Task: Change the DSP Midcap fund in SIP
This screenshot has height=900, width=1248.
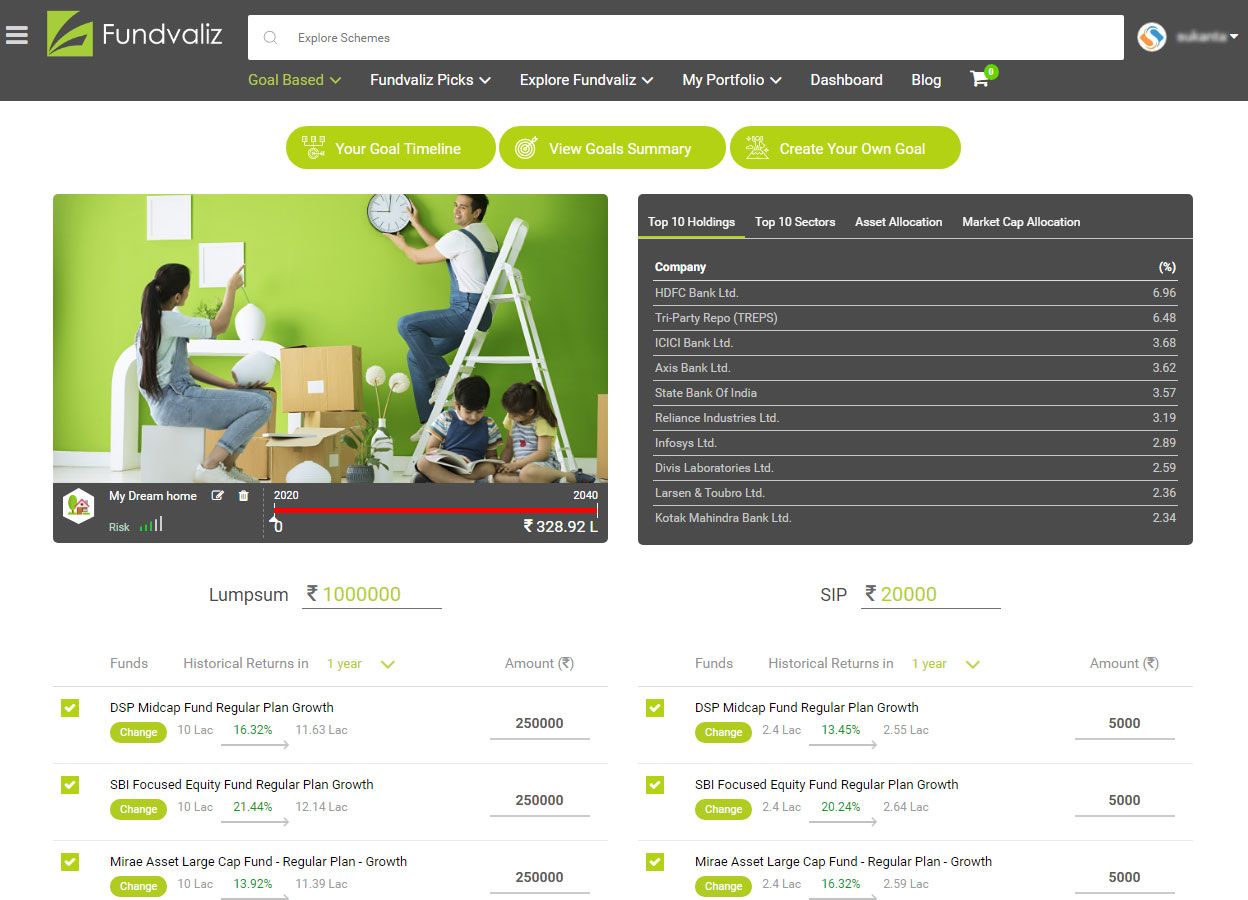Action: pyautogui.click(x=723, y=732)
